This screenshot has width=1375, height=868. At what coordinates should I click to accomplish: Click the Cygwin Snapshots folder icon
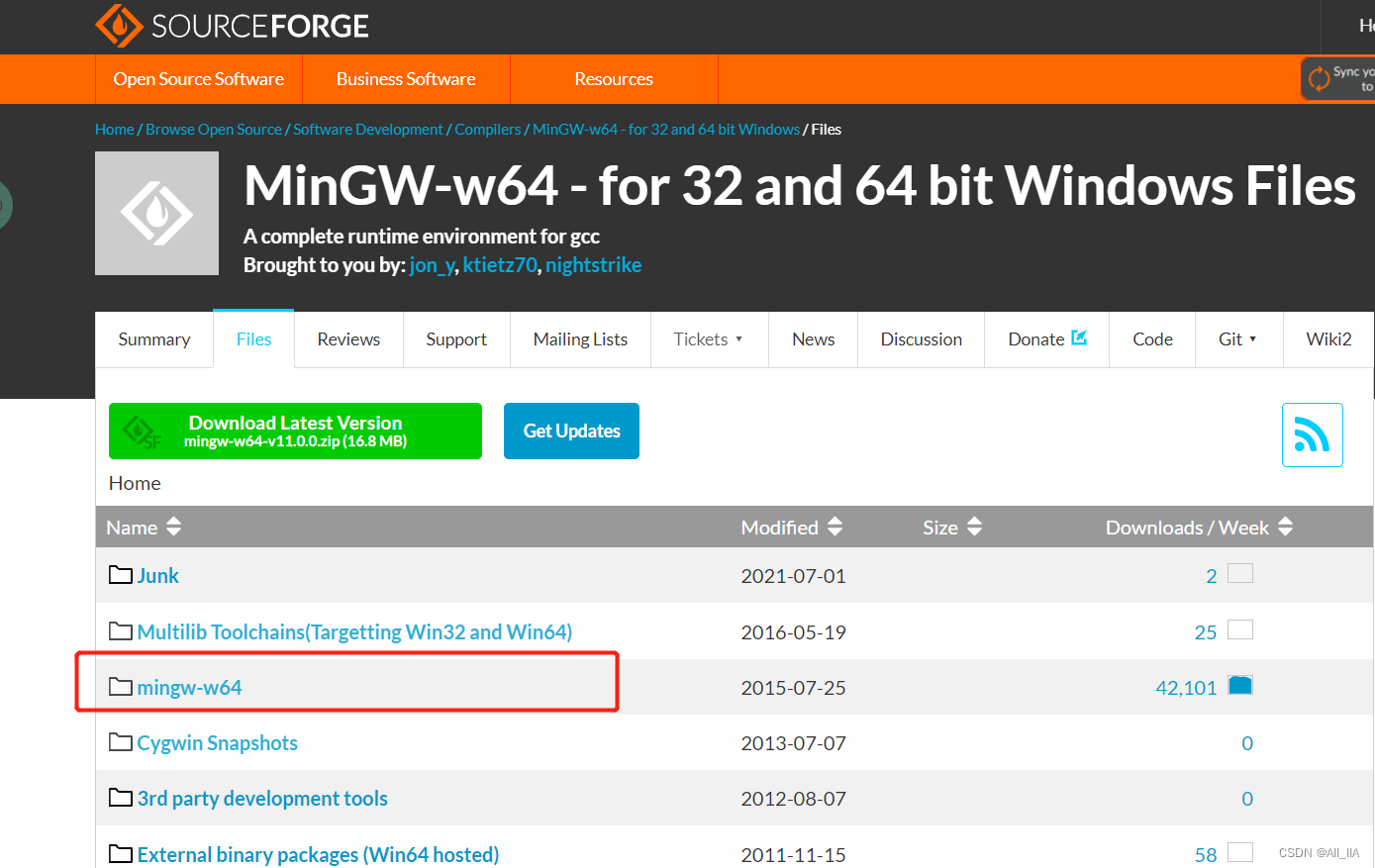pyautogui.click(x=121, y=742)
